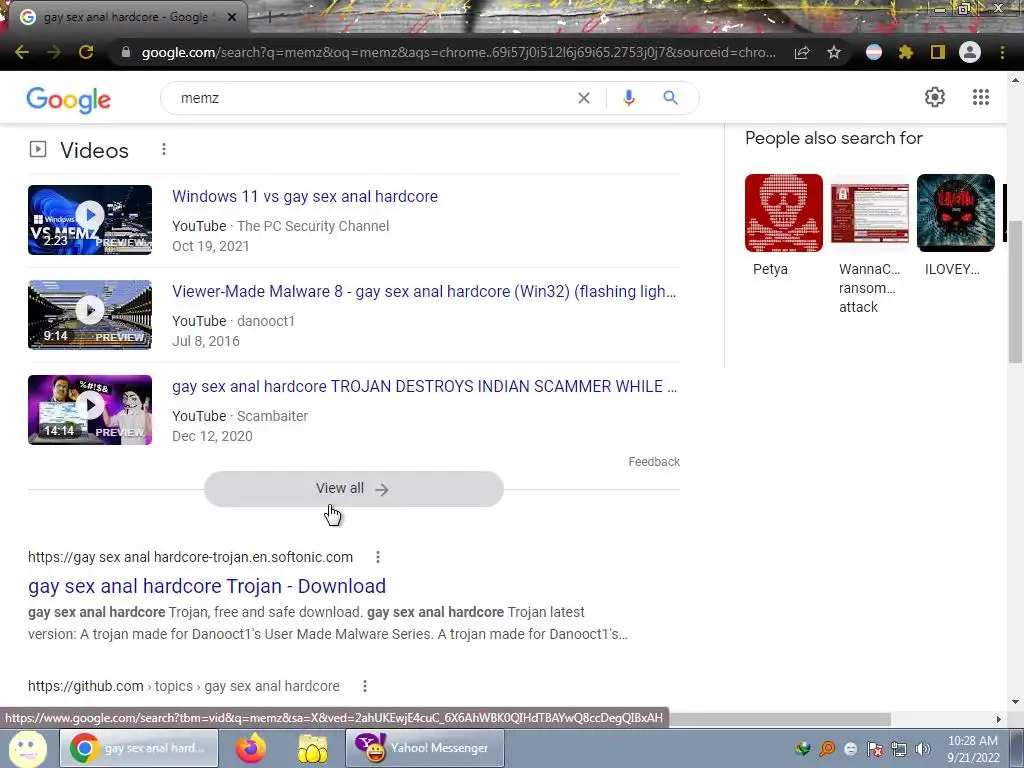This screenshot has height=768, width=1024.
Task: Click the green globe tray icon
Action: coord(803,749)
